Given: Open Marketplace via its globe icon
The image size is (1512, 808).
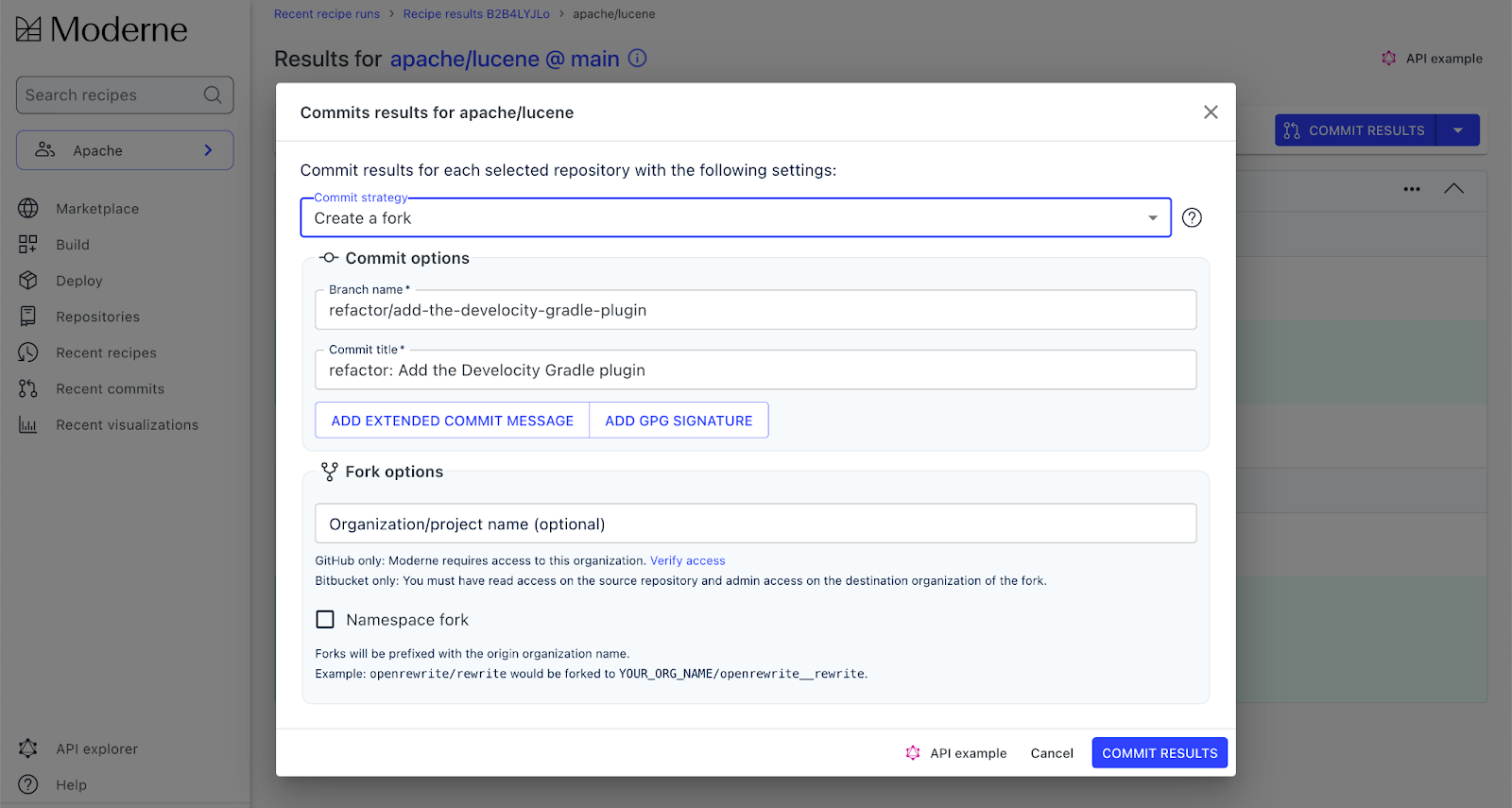Looking at the screenshot, I should tap(28, 208).
